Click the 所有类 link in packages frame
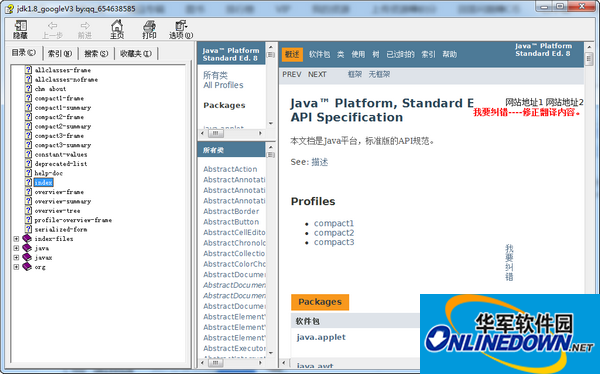 (x=215, y=75)
